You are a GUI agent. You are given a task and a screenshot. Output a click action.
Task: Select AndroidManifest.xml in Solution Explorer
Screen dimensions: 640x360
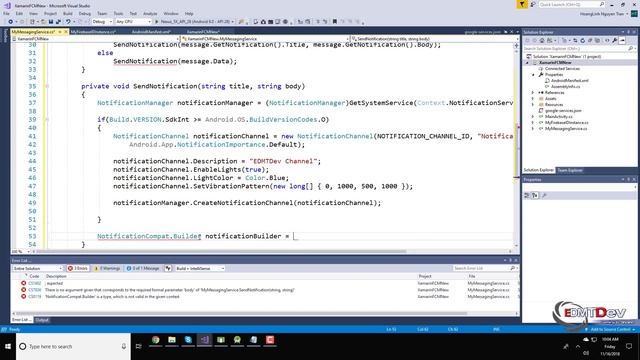[x=569, y=81]
